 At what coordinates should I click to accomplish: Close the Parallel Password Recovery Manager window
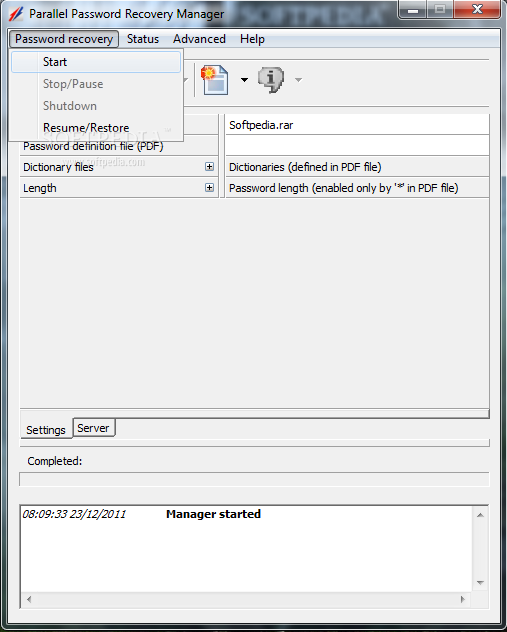coord(477,10)
